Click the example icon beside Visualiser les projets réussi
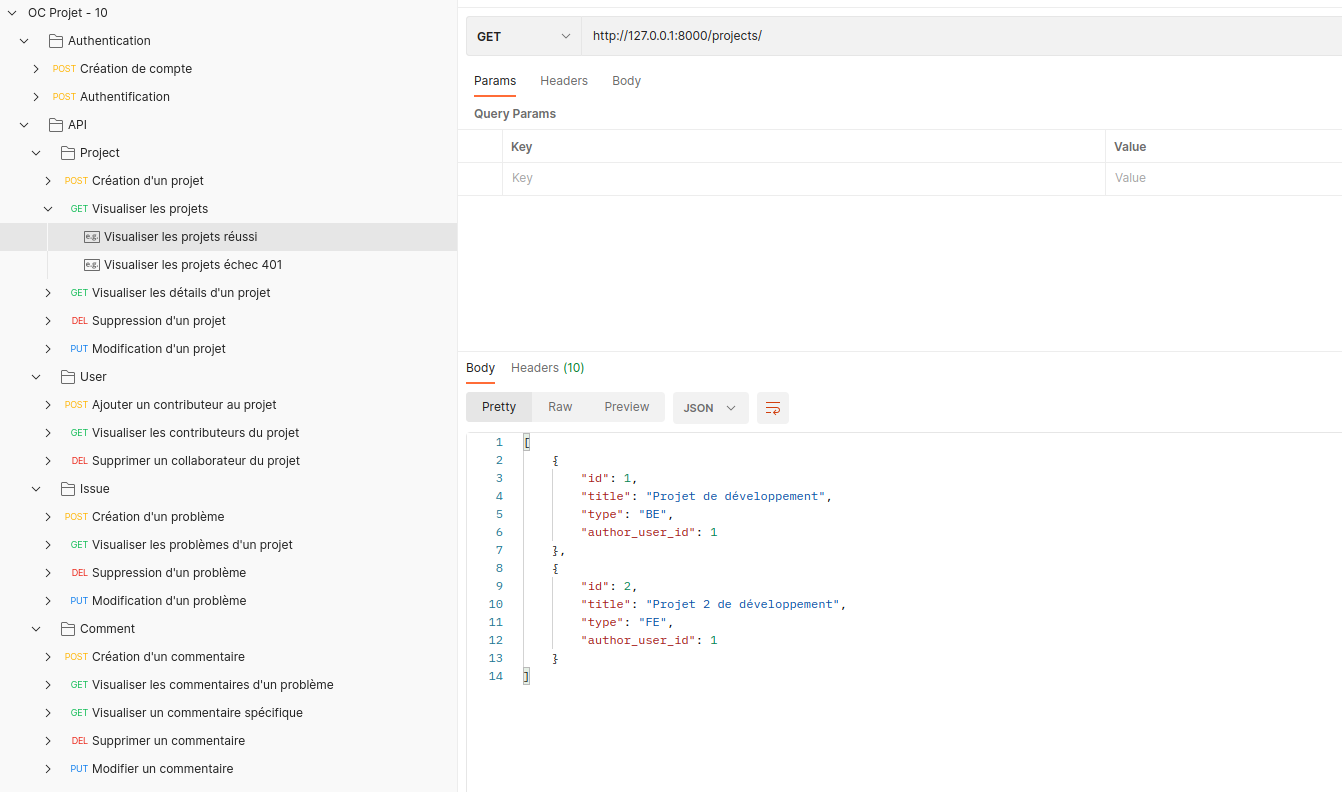 pos(92,237)
